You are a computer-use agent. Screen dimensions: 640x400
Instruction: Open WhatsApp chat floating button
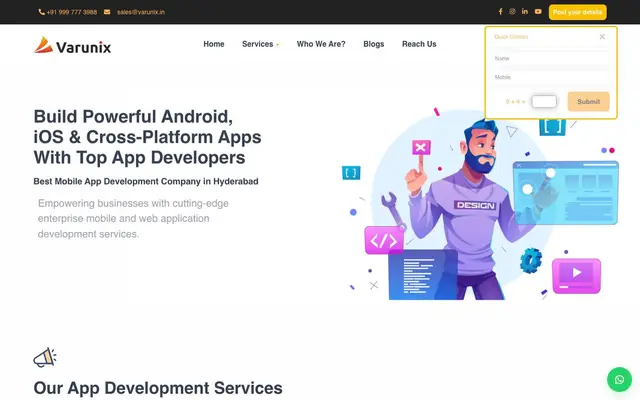[619, 380]
